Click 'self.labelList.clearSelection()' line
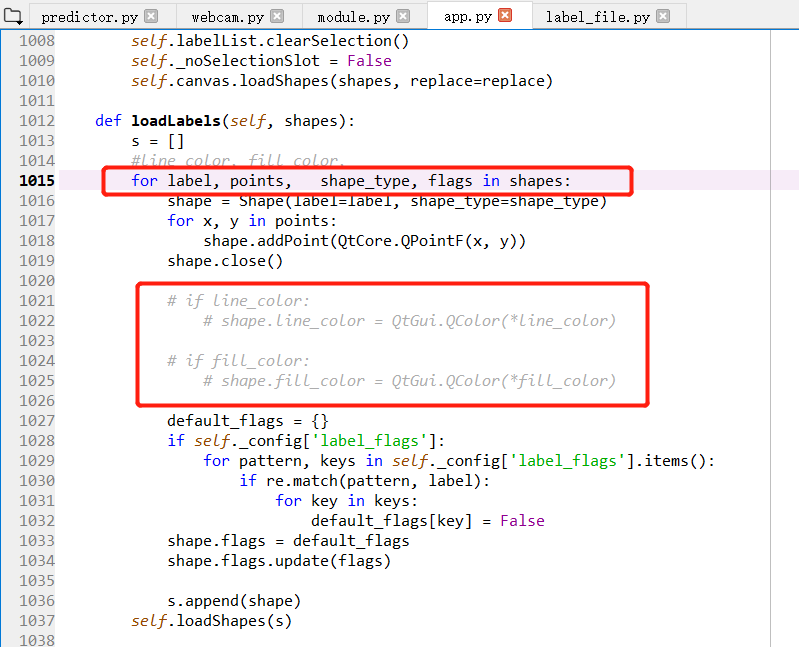Image resolution: width=799 pixels, height=647 pixels. [x=270, y=41]
